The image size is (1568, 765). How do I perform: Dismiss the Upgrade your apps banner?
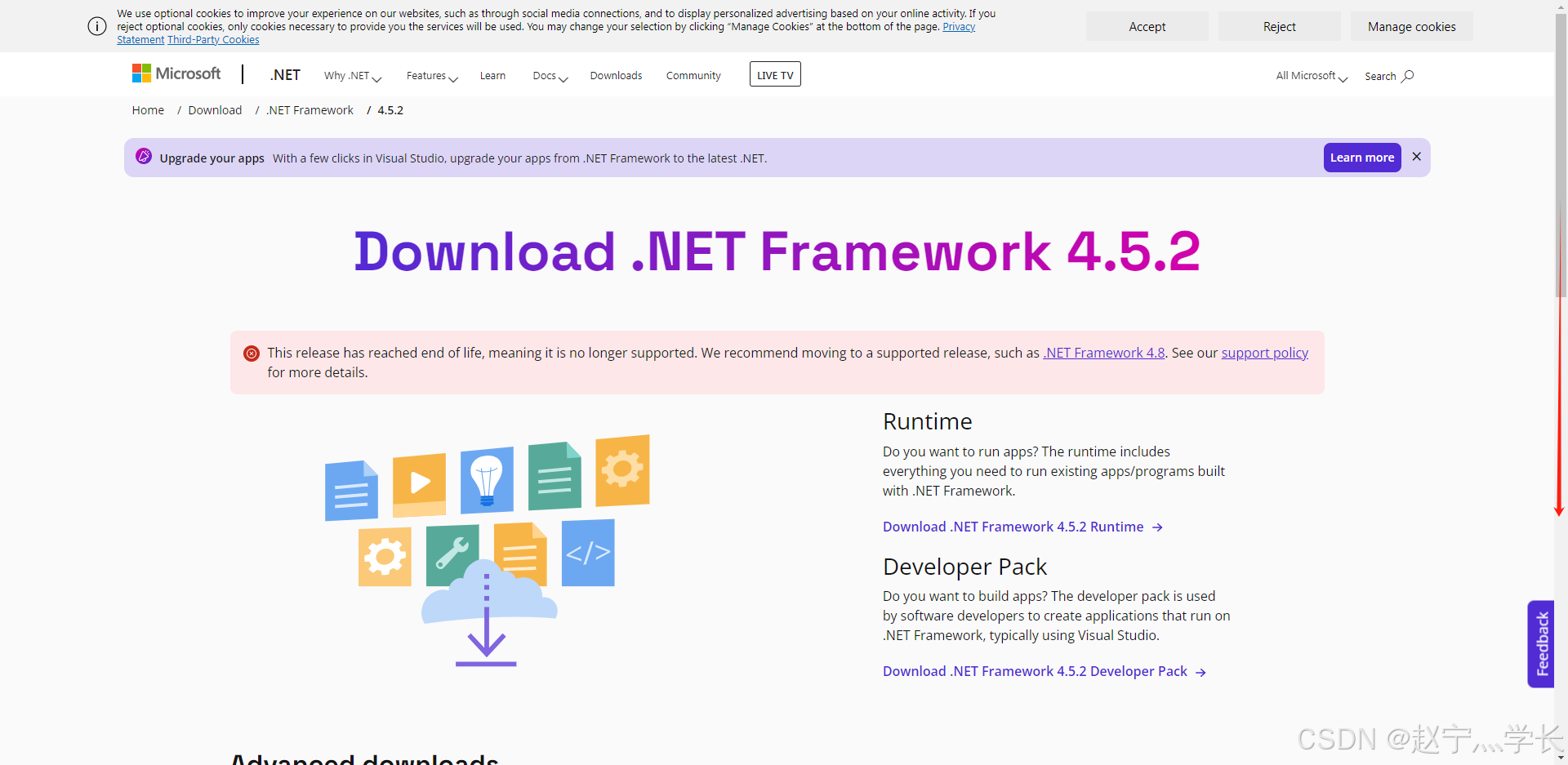coord(1417,157)
